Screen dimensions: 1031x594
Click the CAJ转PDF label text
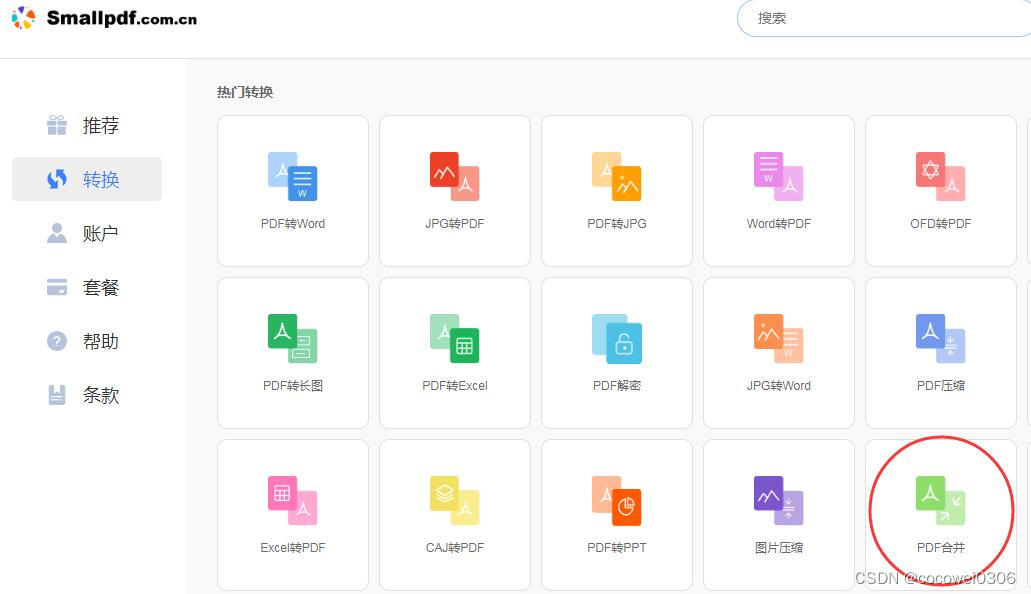454,547
